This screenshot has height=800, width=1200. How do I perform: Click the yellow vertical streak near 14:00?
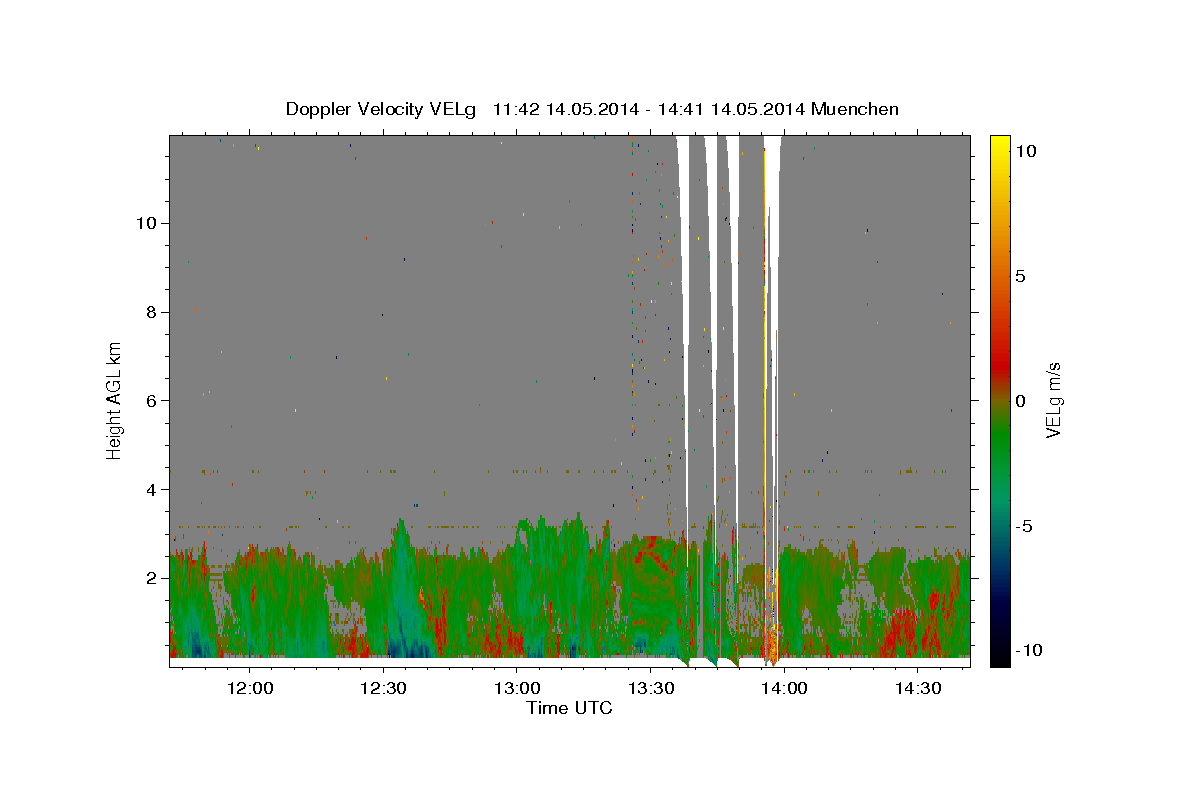pos(765,300)
